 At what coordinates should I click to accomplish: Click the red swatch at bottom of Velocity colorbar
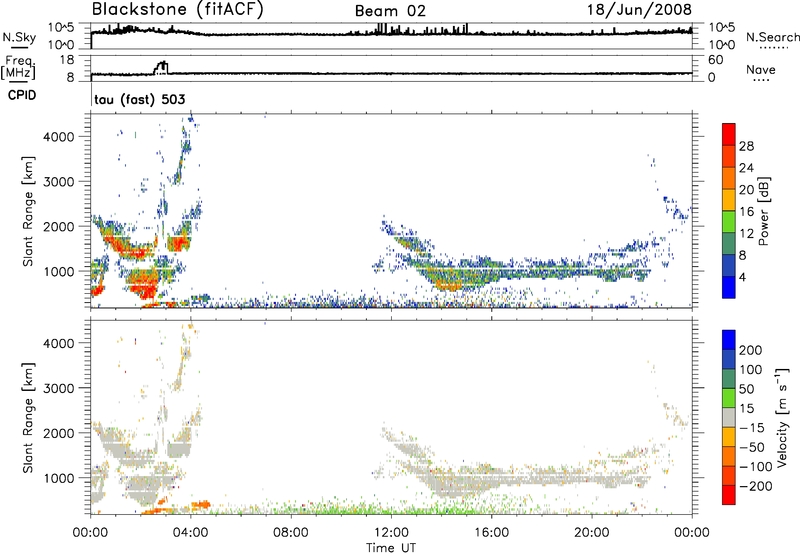click(x=729, y=495)
